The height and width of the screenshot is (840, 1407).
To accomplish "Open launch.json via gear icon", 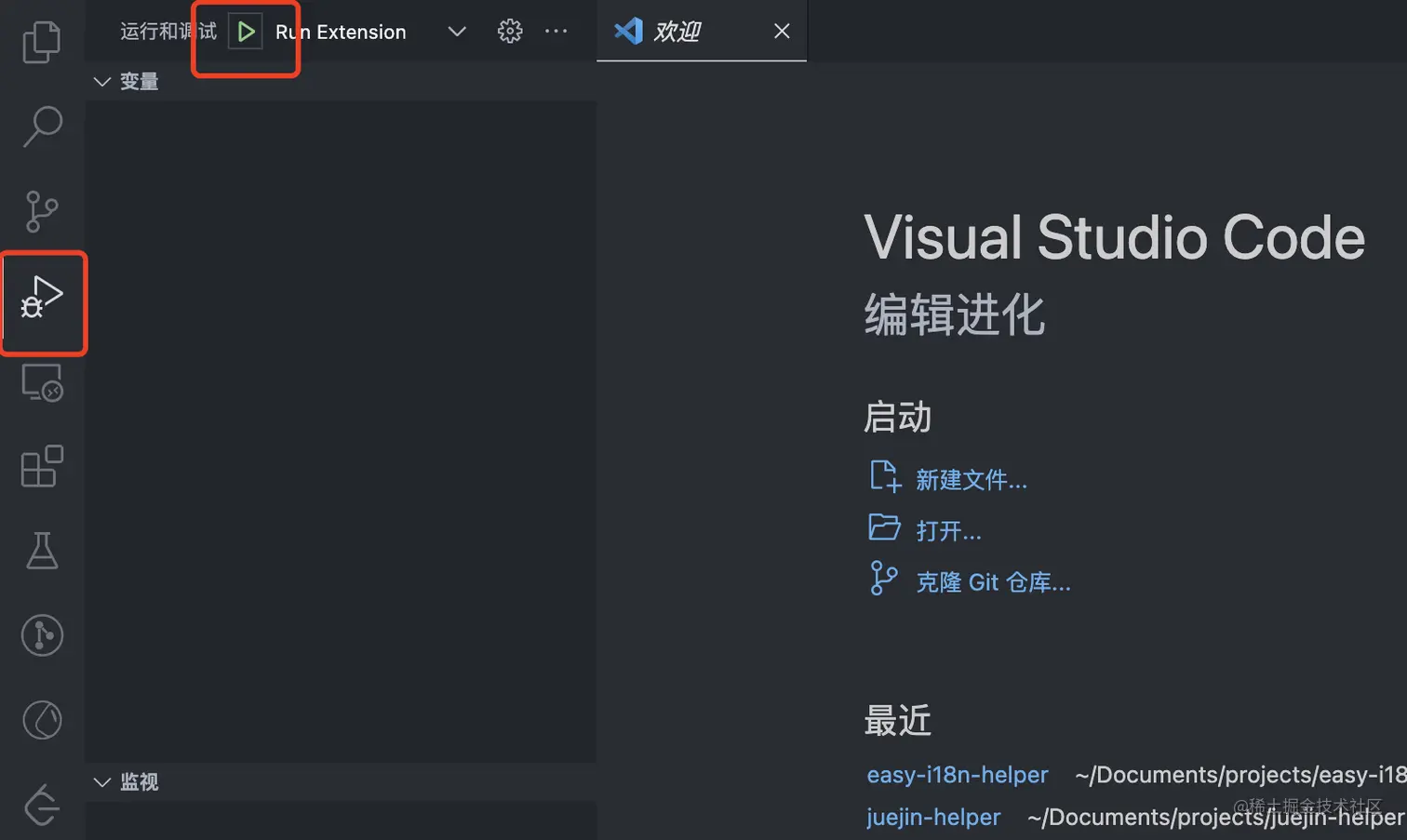I will tap(510, 32).
